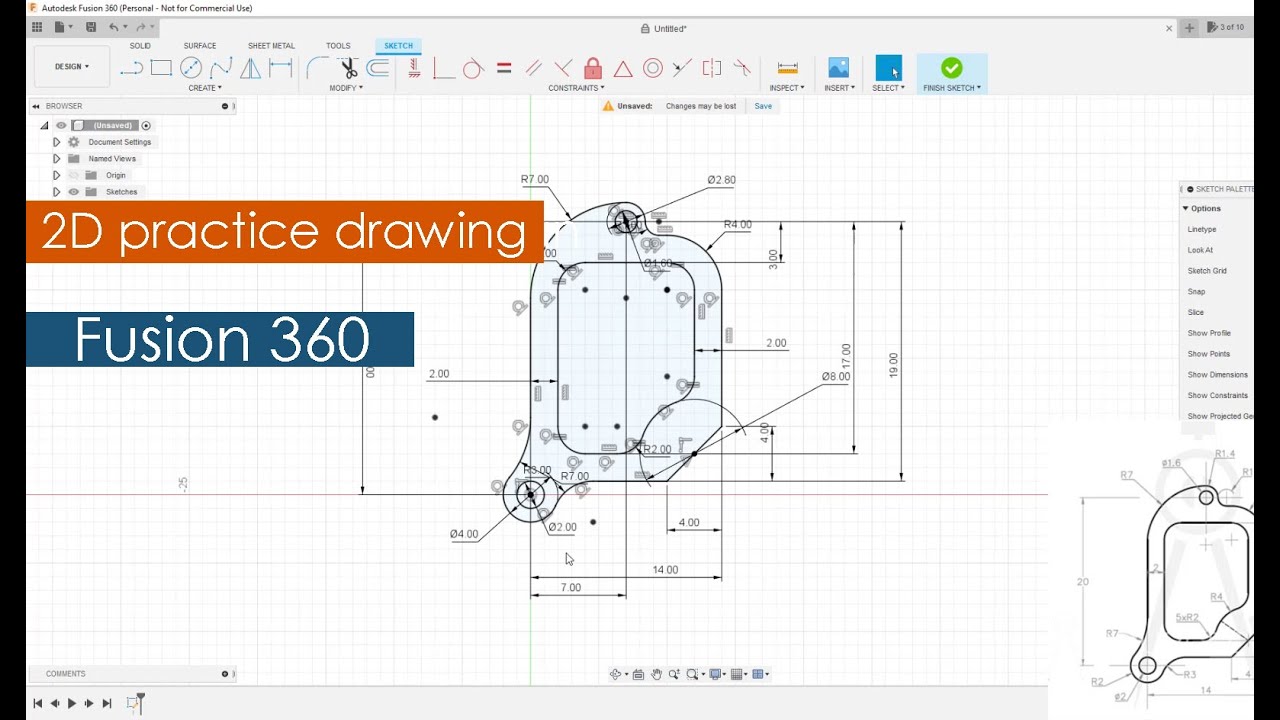Viewport: 1280px width, 720px height.
Task: Open the MODIFY dropdown menu
Action: pyautogui.click(x=346, y=88)
